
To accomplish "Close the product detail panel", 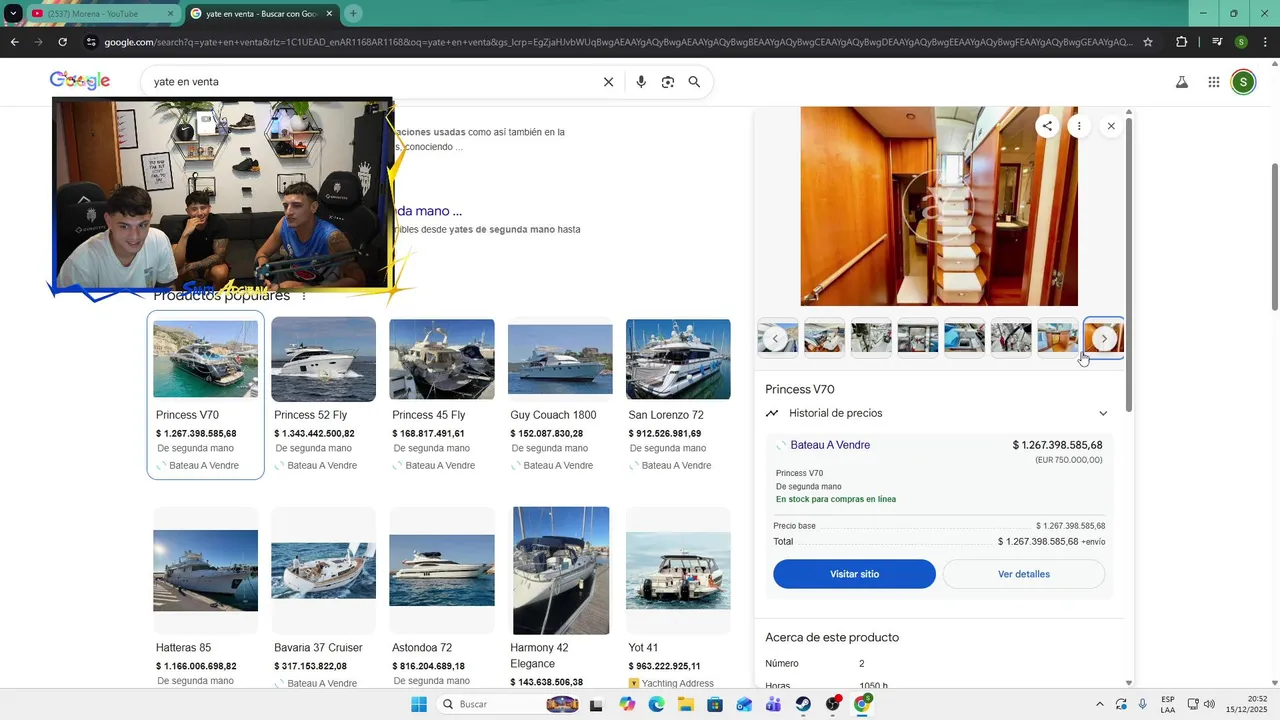I will click(x=1111, y=126).
